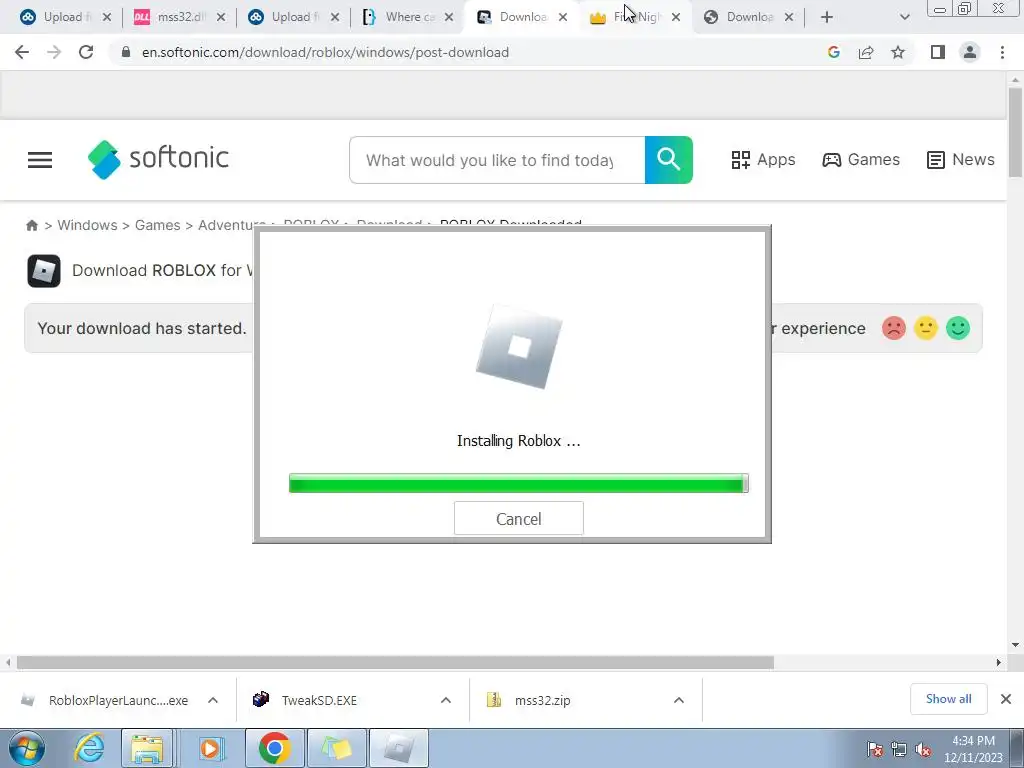
Task: Rate experience with the red sad face
Action: click(x=893, y=328)
